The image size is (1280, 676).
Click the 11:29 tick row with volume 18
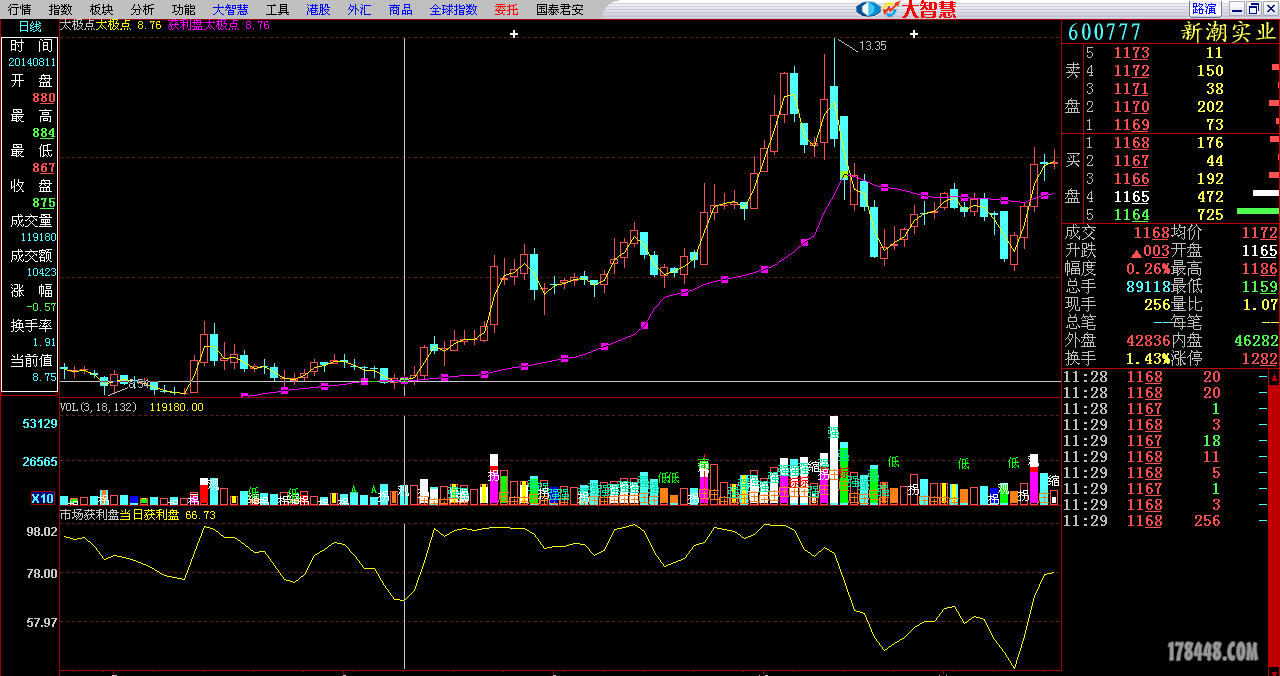tap(1165, 441)
